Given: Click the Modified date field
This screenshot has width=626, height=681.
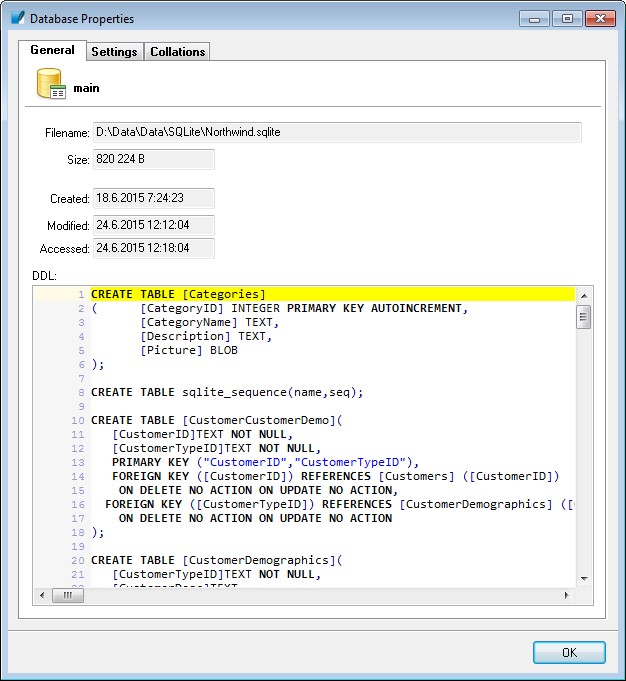Looking at the screenshot, I should point(153,224).
